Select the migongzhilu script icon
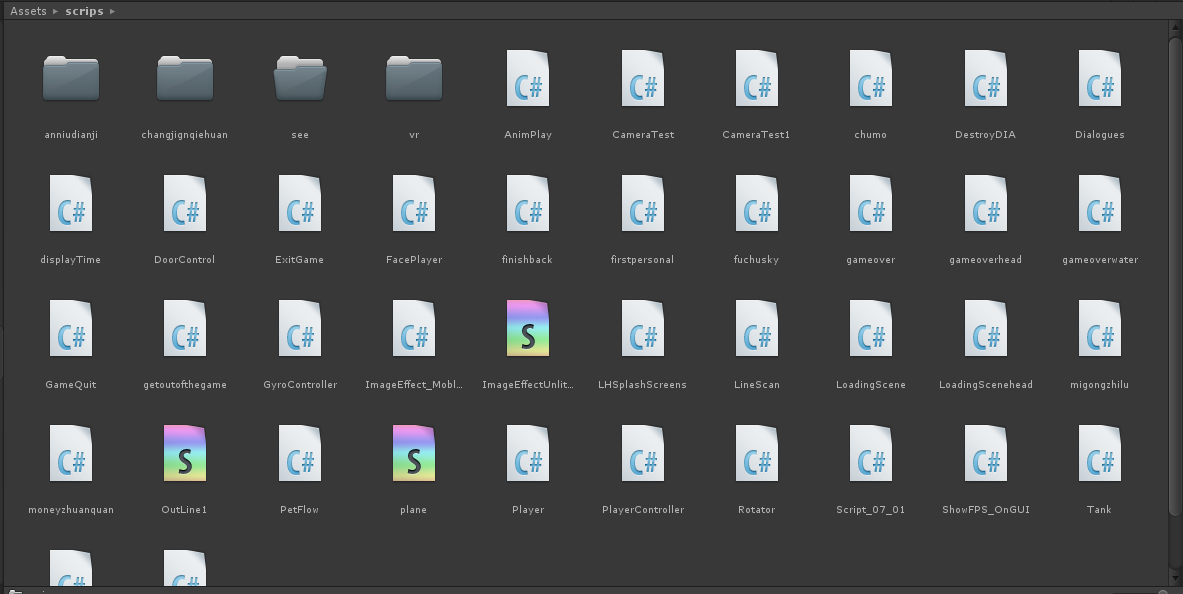This screenshot has height=594, width=1183. coord(1100,329)
